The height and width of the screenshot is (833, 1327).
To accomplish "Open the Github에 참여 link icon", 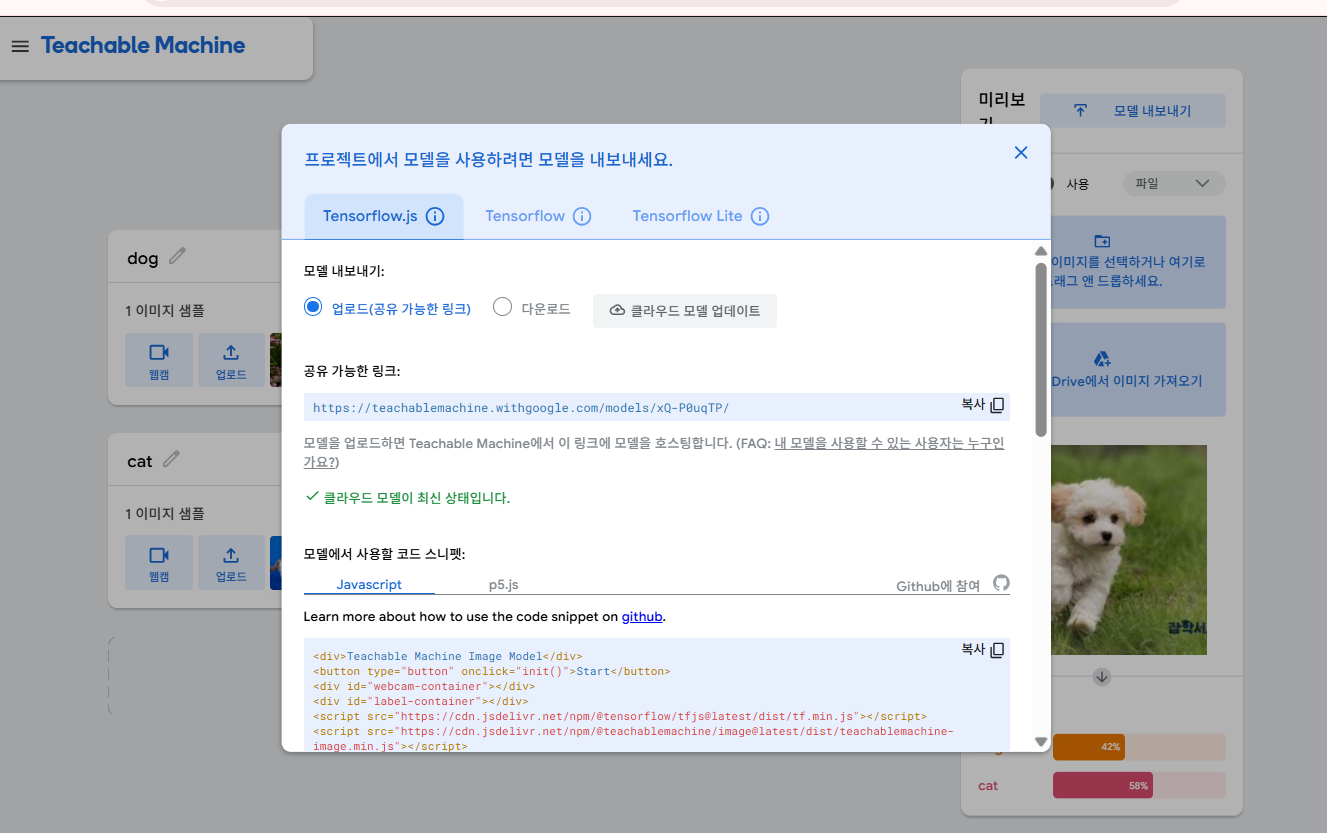I will pyautogui.click(x=1001, y=583).
